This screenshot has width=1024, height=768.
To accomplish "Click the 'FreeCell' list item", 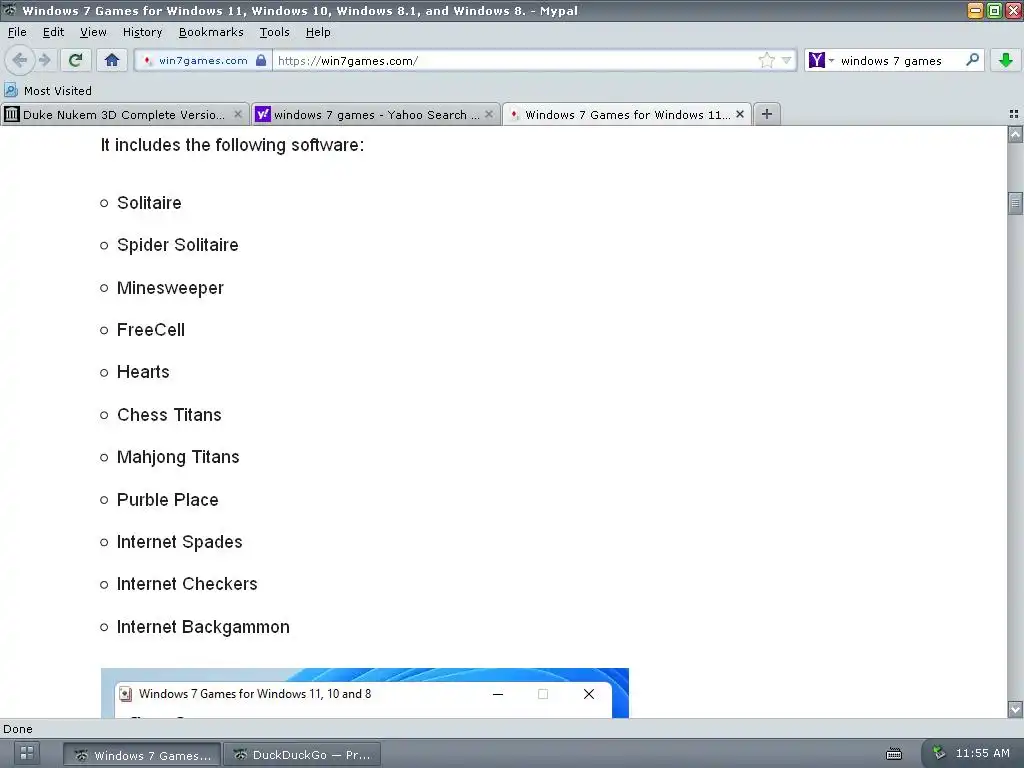I will pyautogui.click(x=151, y=330).
